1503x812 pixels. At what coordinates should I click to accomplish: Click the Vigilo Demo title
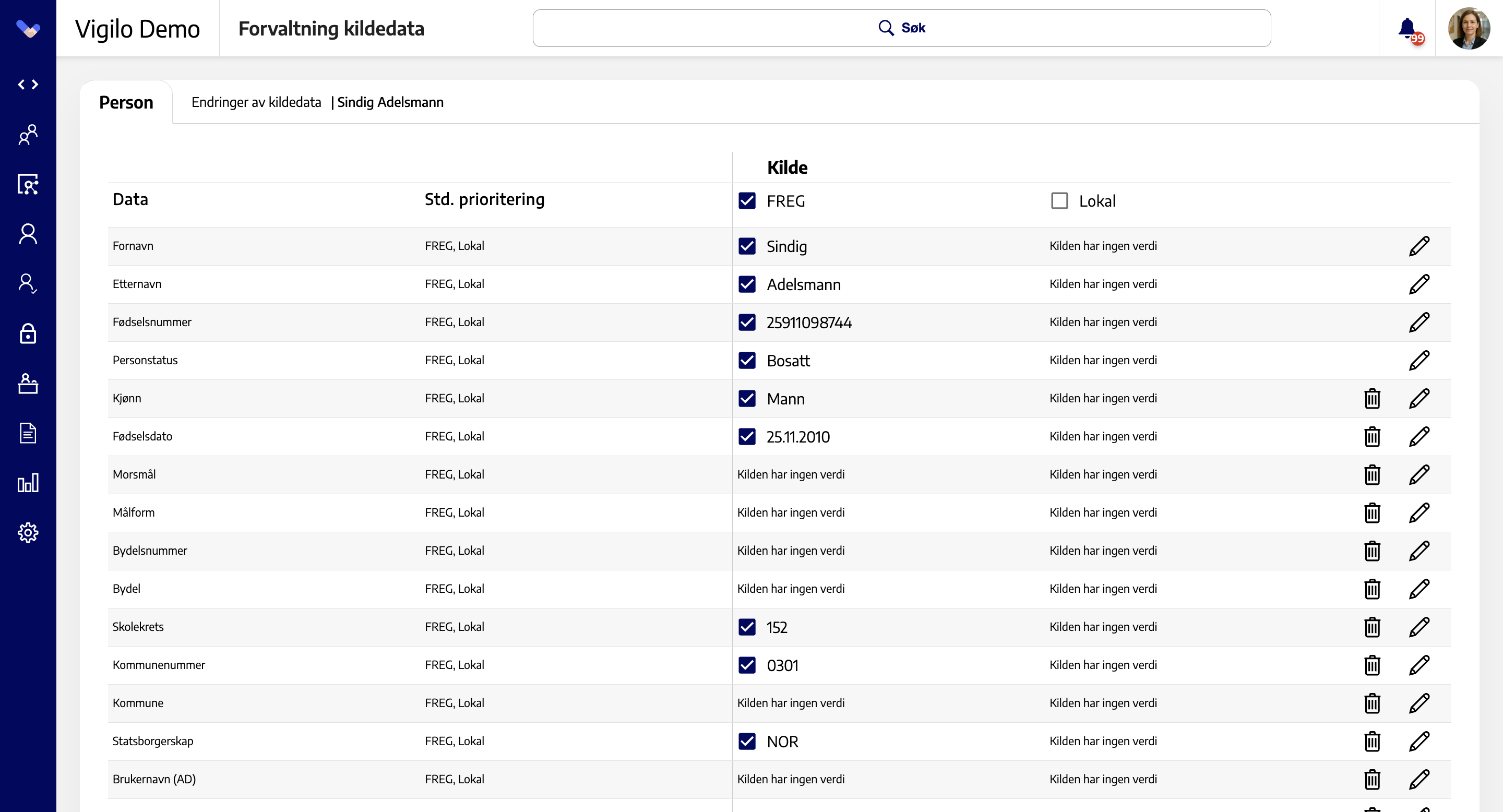point(138,29)
